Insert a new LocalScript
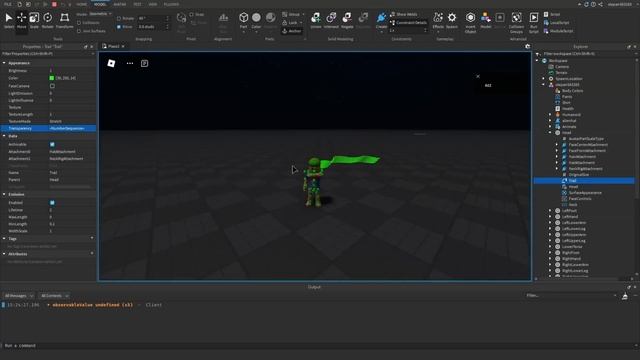 556,22
